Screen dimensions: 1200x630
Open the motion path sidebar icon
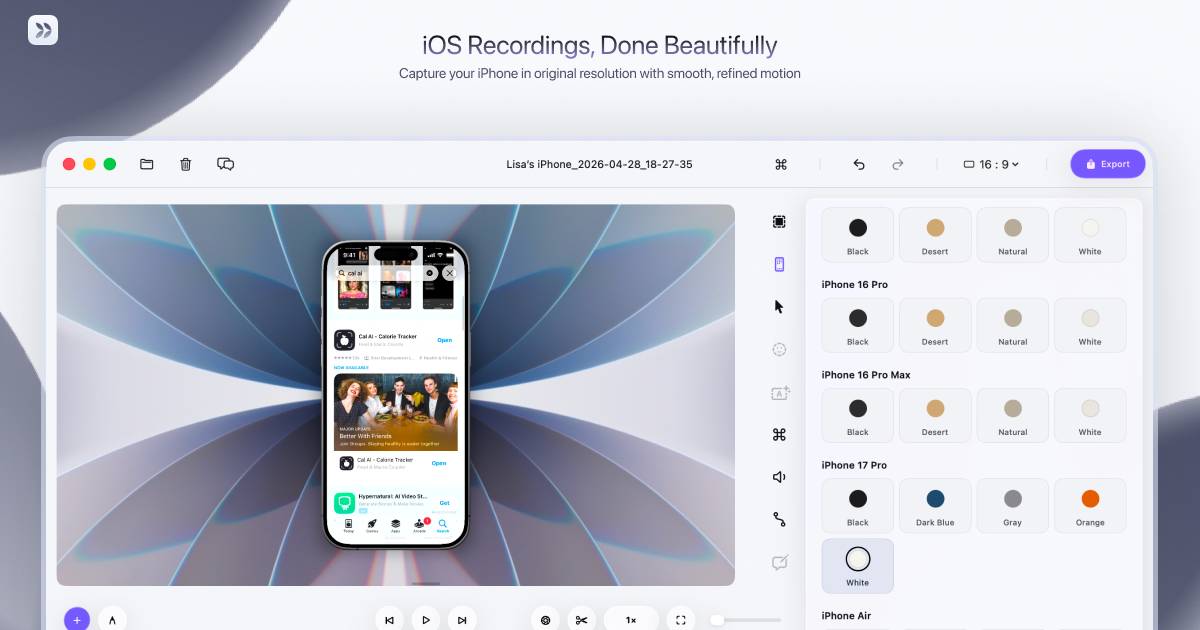779,519
